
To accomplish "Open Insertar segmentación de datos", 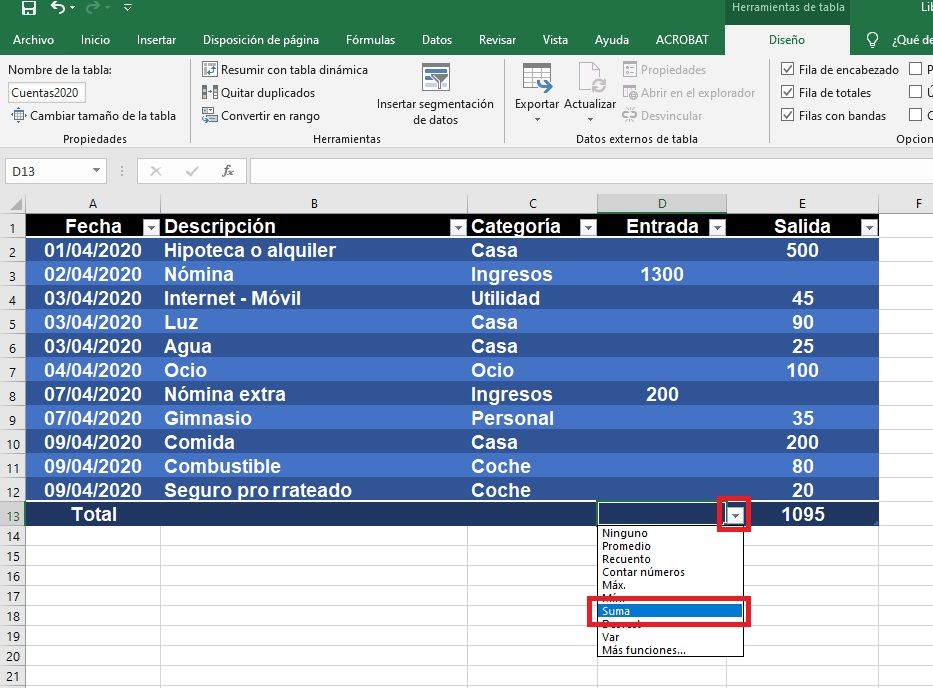I will tap(435, 94).
